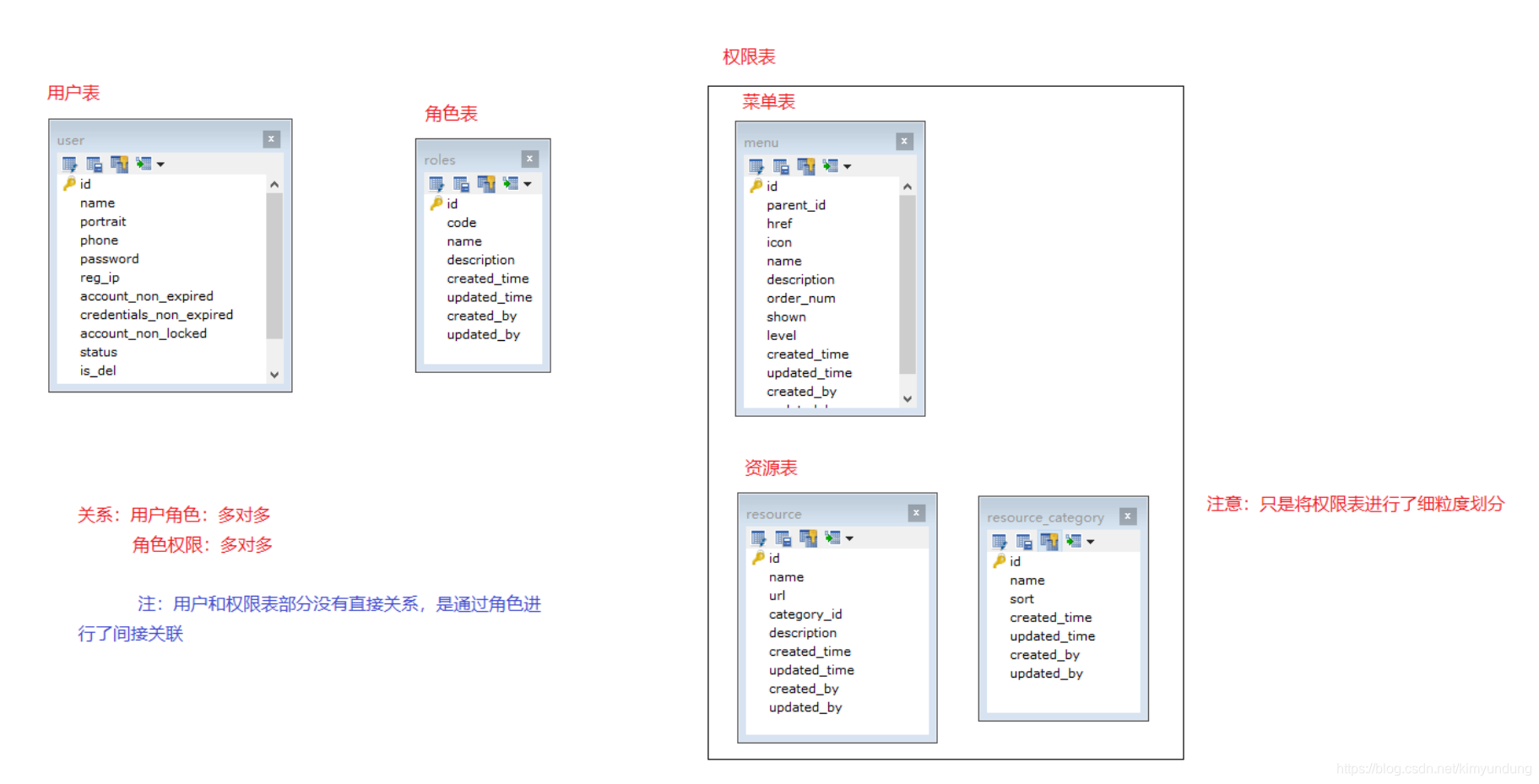This screenshot has width=1539, height=784.
Task: Select the icon column in menu table
Action: 779,242
